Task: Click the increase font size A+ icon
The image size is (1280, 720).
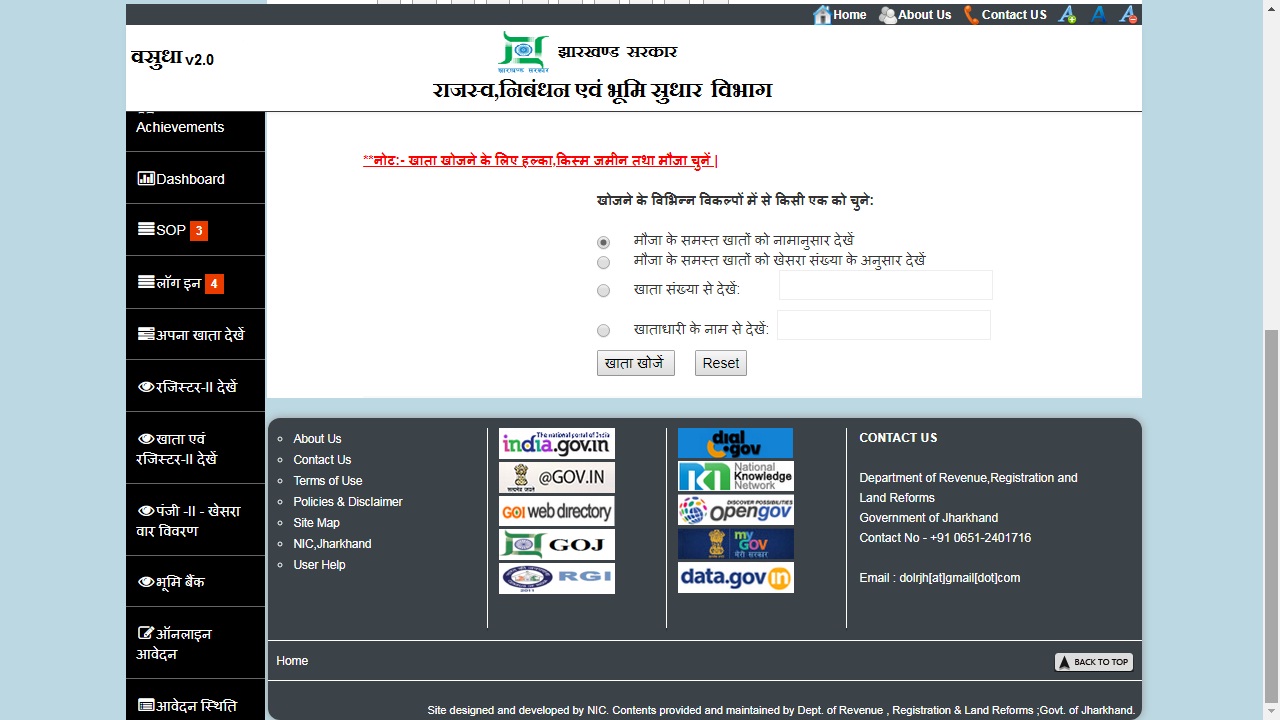Action: (x=1068, y=15)
